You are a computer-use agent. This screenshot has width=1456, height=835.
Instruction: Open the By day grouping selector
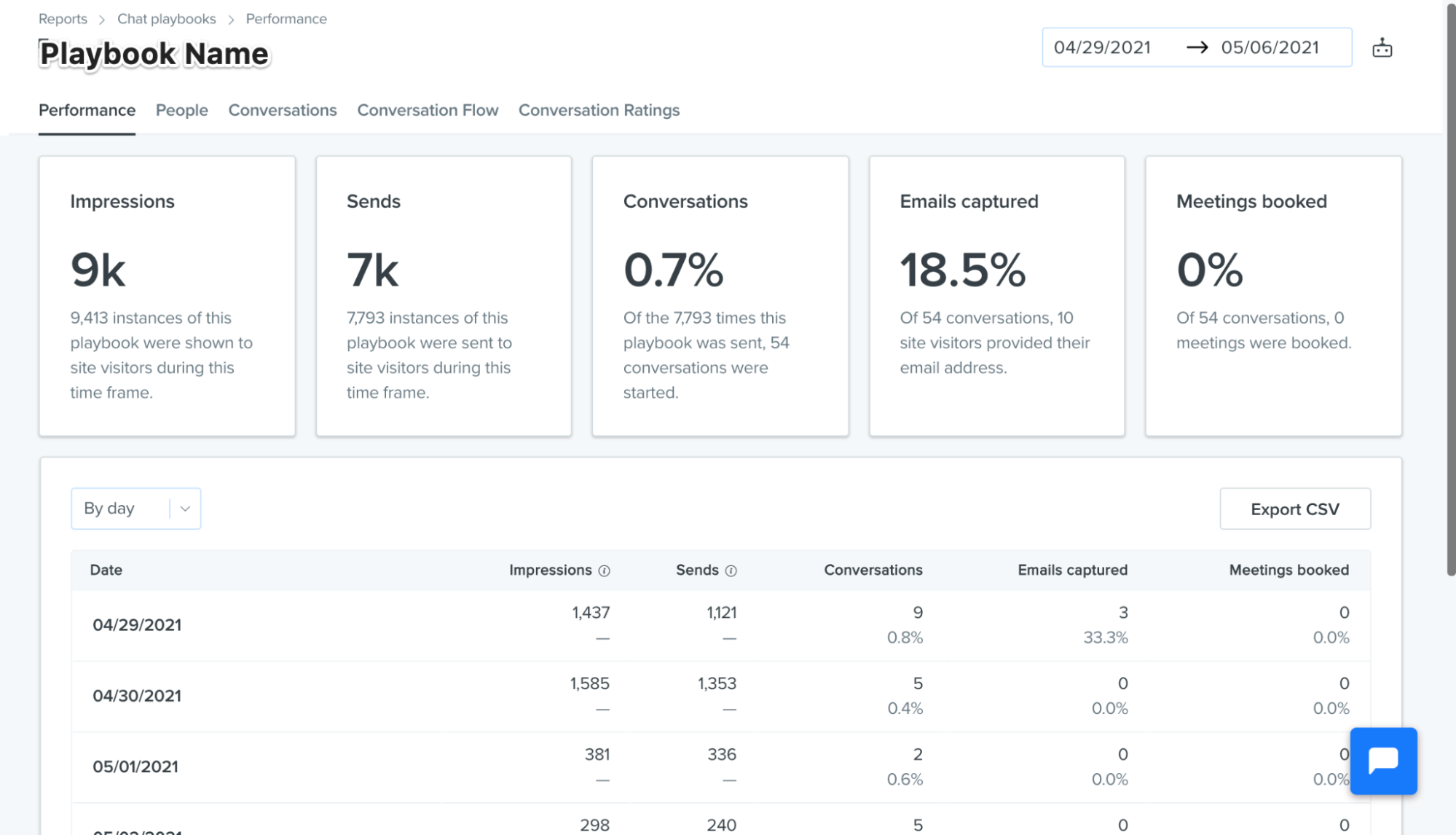136,509
